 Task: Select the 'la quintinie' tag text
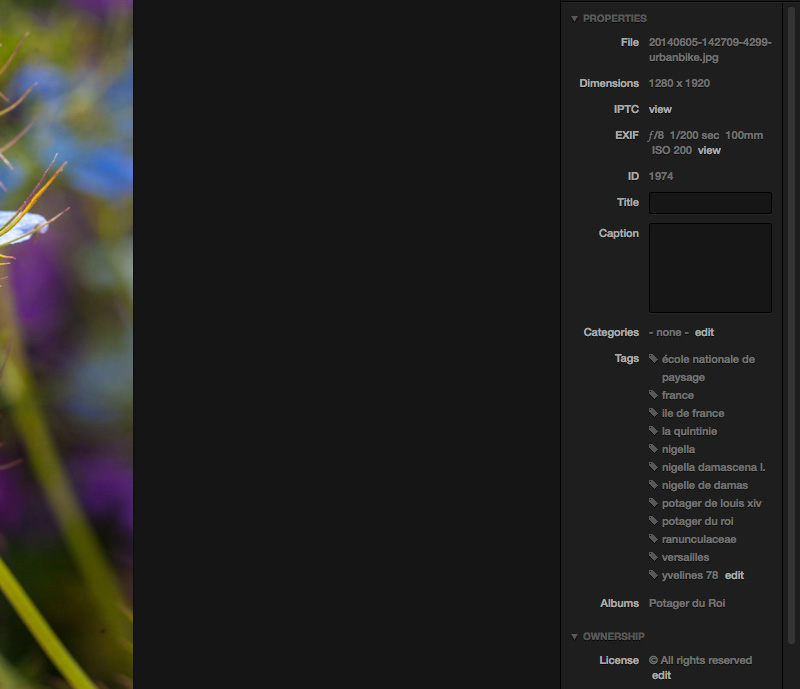pyautogui.click(x=689, y=431)
